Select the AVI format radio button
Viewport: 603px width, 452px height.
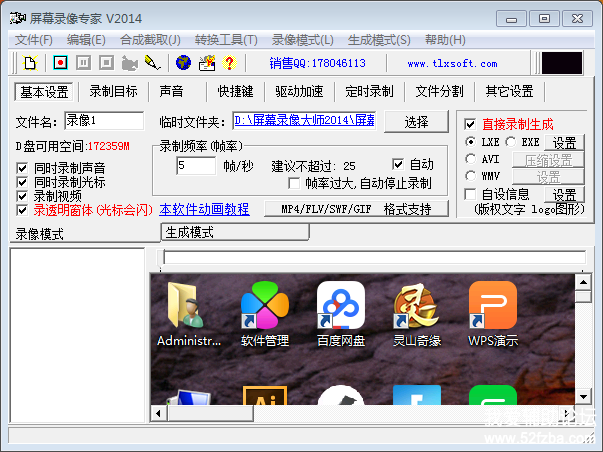point(470,158)
